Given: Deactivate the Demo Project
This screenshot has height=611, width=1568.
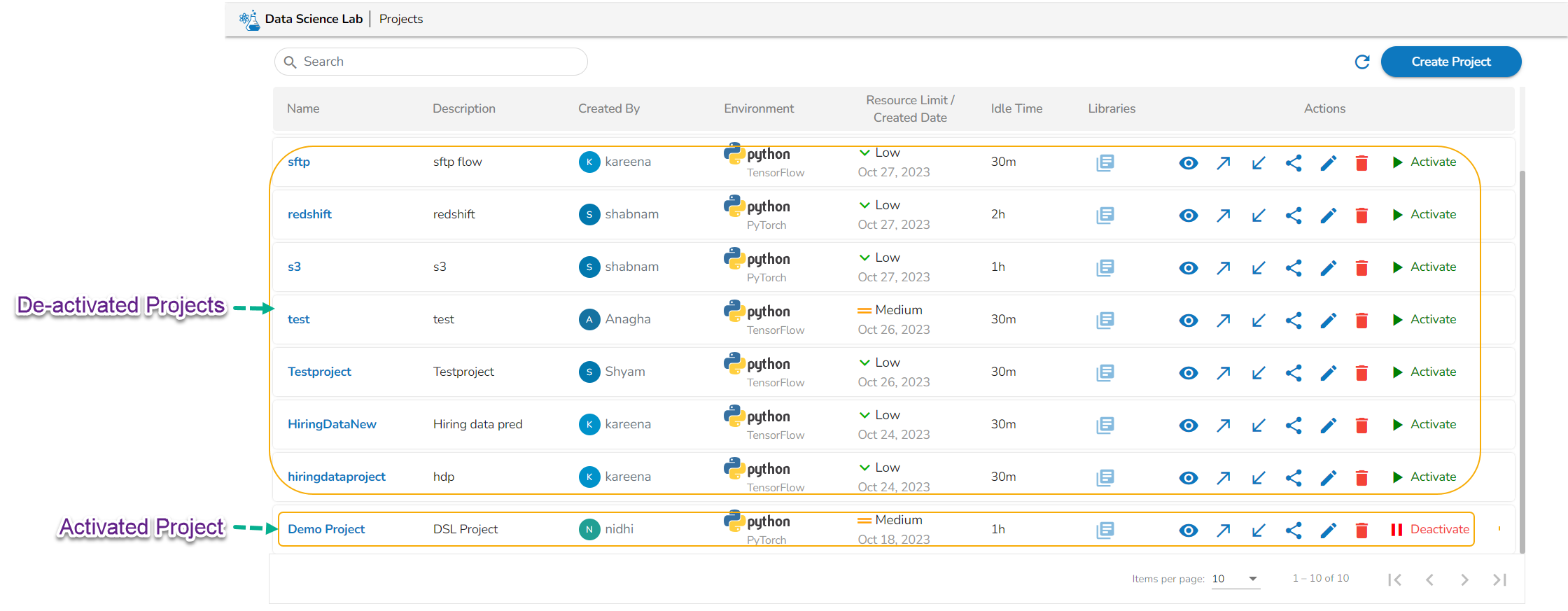Looking at the screenshot, I should point(1430,530).
